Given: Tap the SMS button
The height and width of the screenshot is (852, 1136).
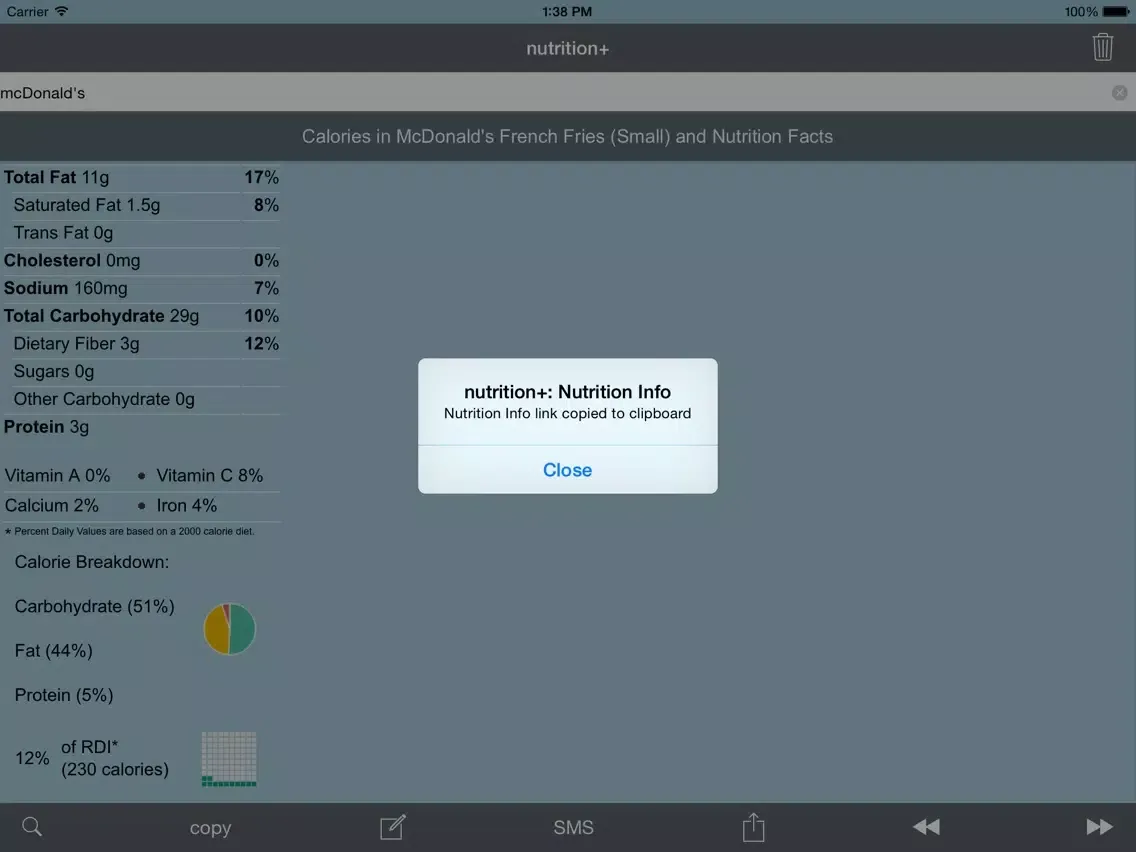Looking at the screenshot, I should [573, 827].
